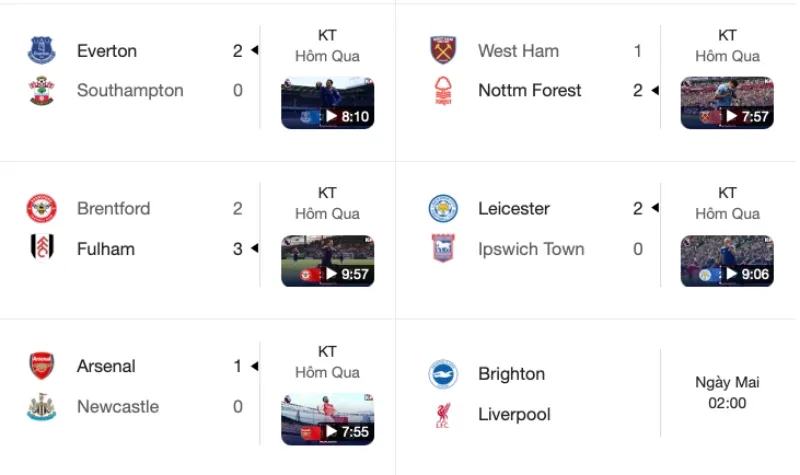Play the Arsenal vs Newcastle 7:55 highlights
This screenshot has width=800, height=475.
tap(328, 419)
